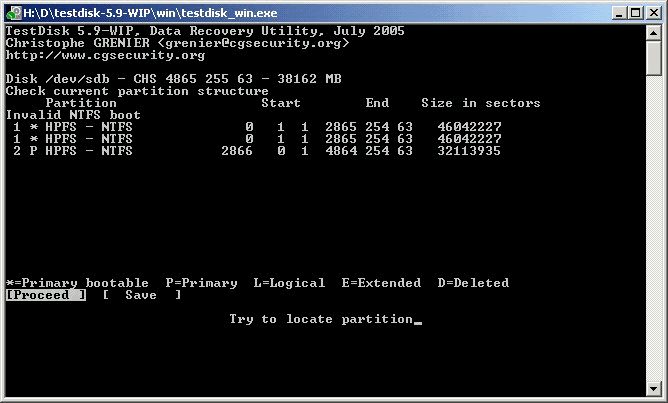668x403 pixels.
Task: Click the 'Disk /dev/sdb' info line
Action: (173, 79)
